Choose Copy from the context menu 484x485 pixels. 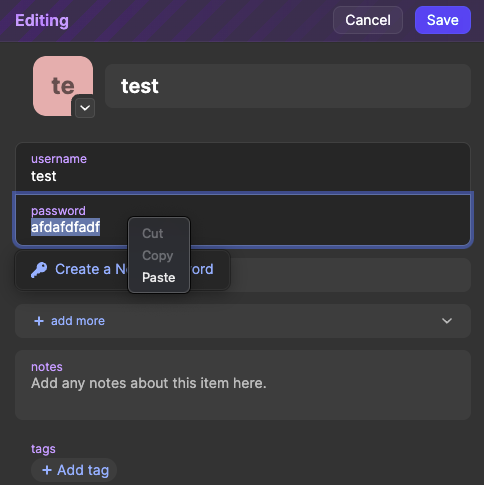(158, 256)
